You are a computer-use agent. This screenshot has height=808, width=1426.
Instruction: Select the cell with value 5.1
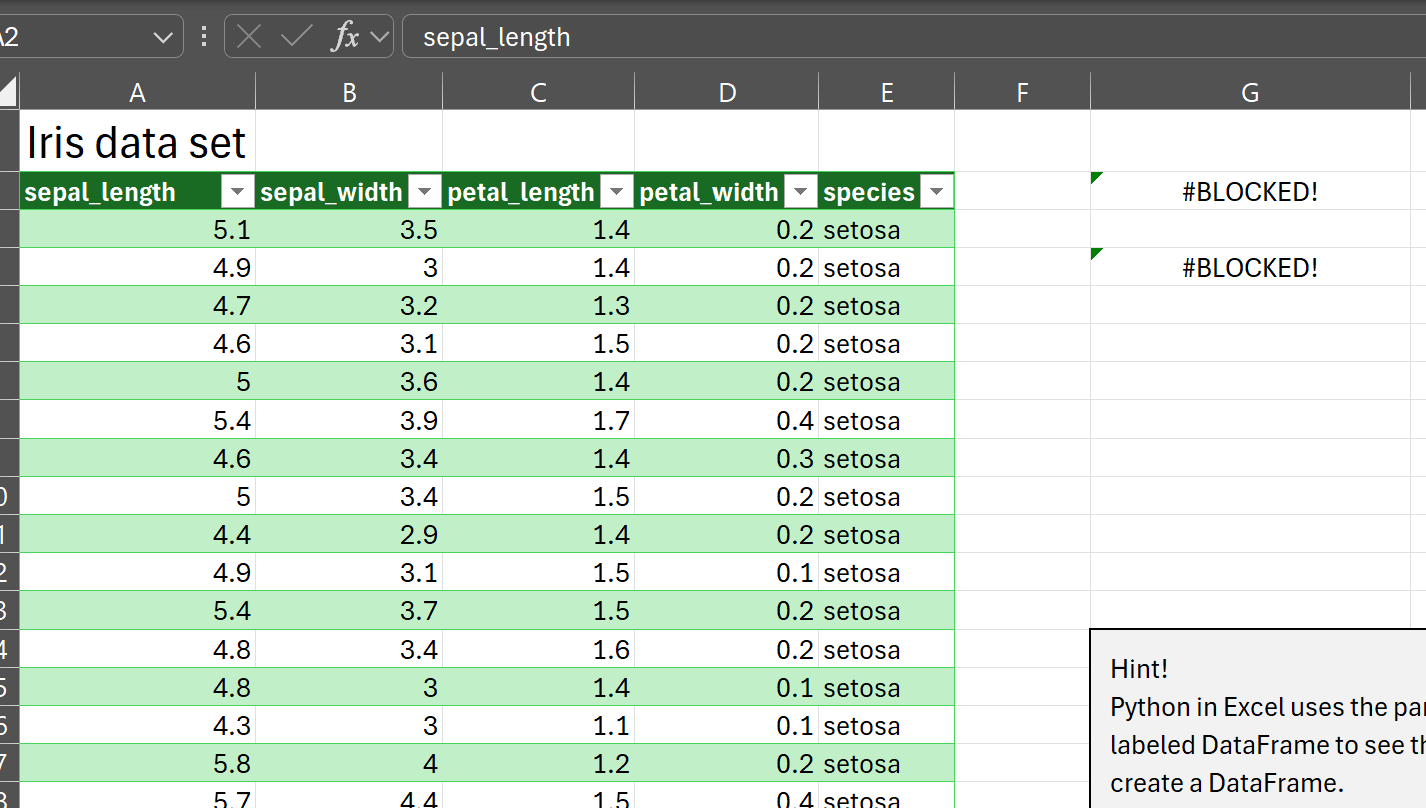click(x=137, y=230)
